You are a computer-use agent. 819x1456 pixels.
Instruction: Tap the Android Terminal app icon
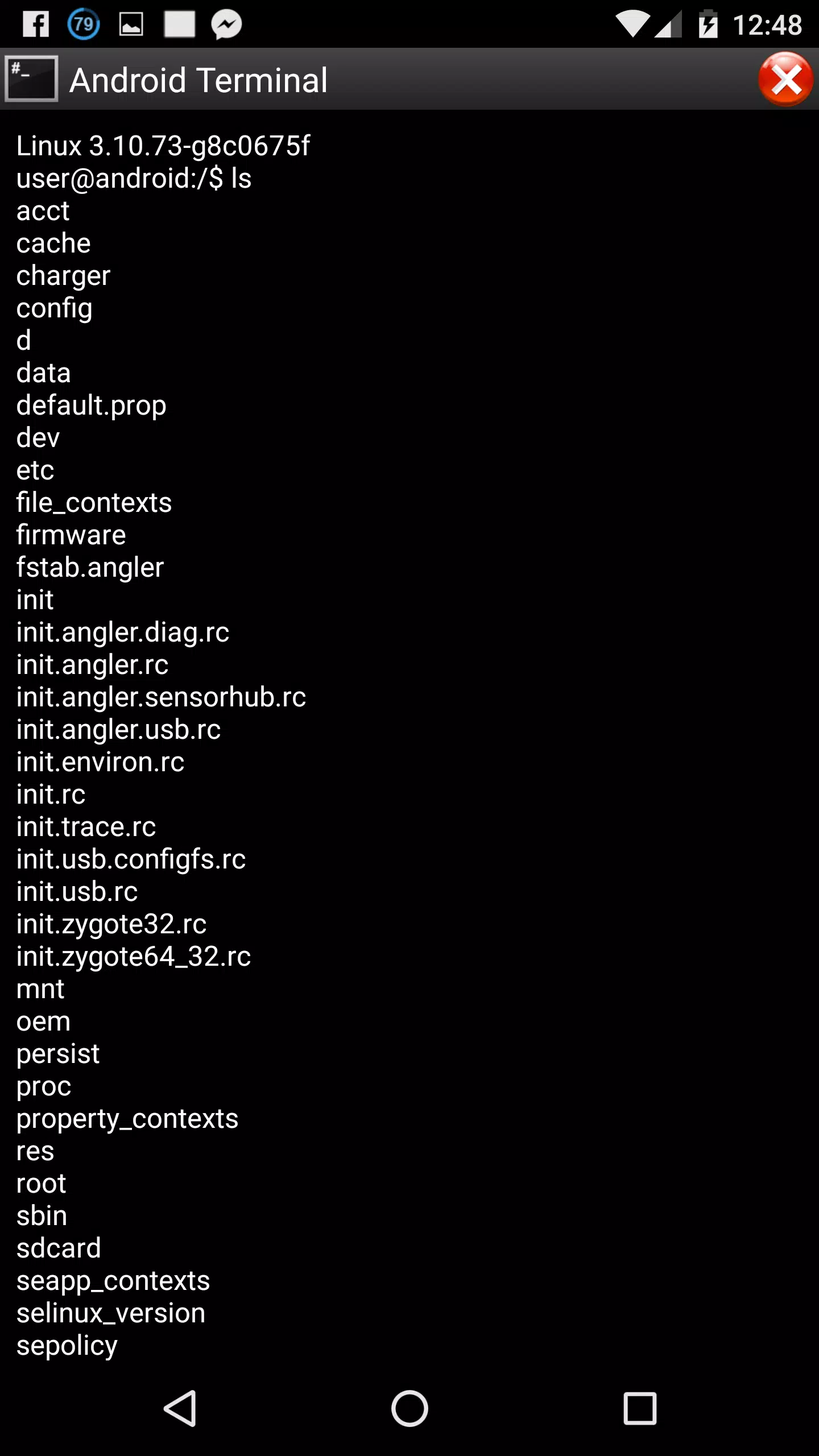pos(31,78)
